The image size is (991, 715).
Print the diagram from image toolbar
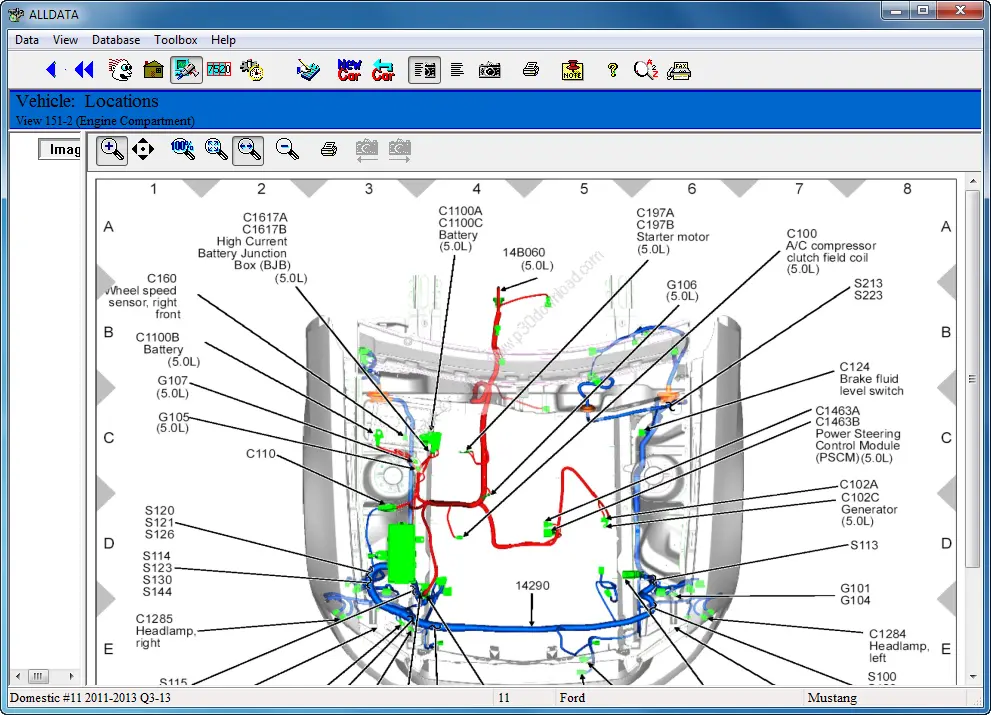pos(328,150)
